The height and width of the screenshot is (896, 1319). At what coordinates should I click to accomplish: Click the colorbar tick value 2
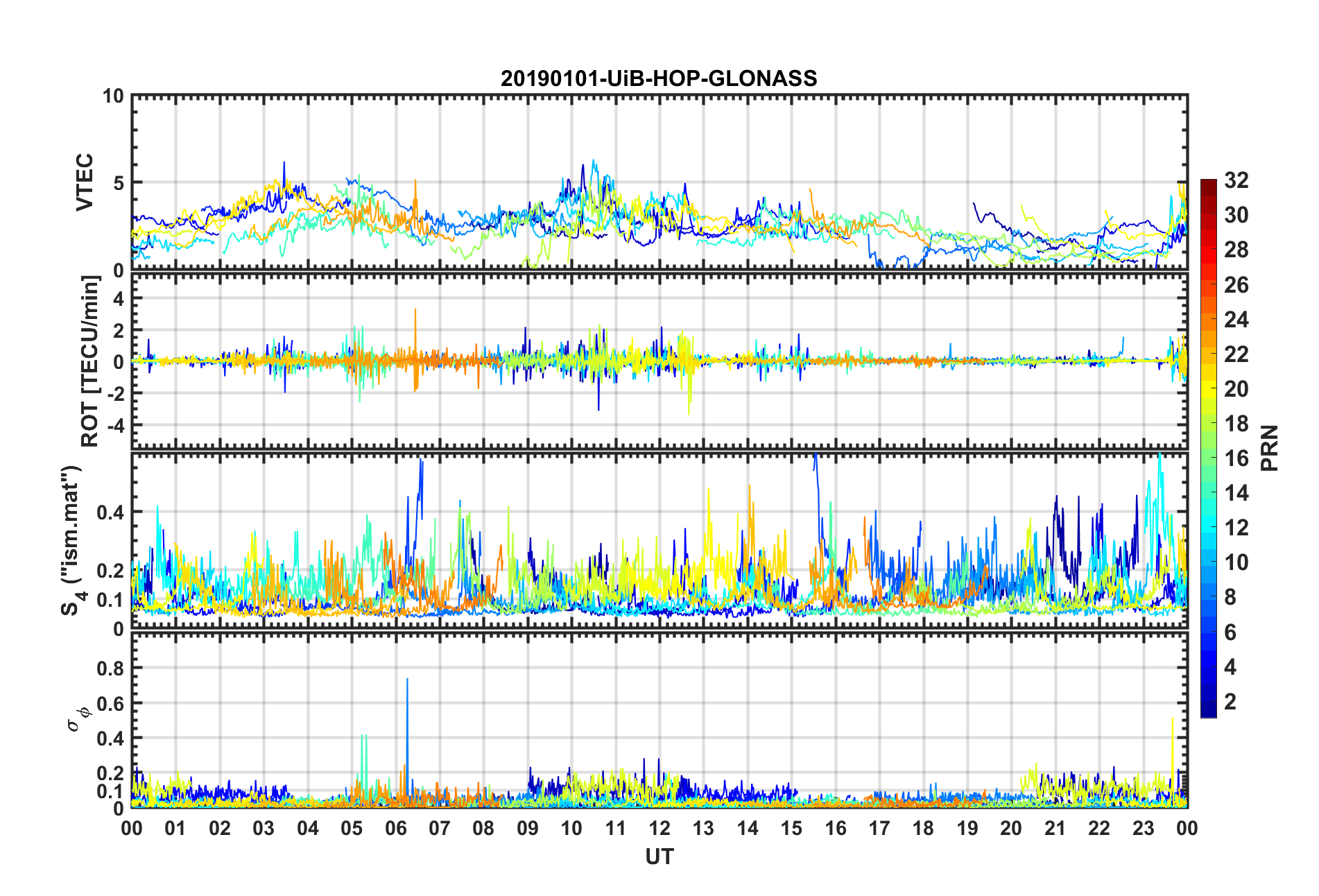pos(1230,702)
